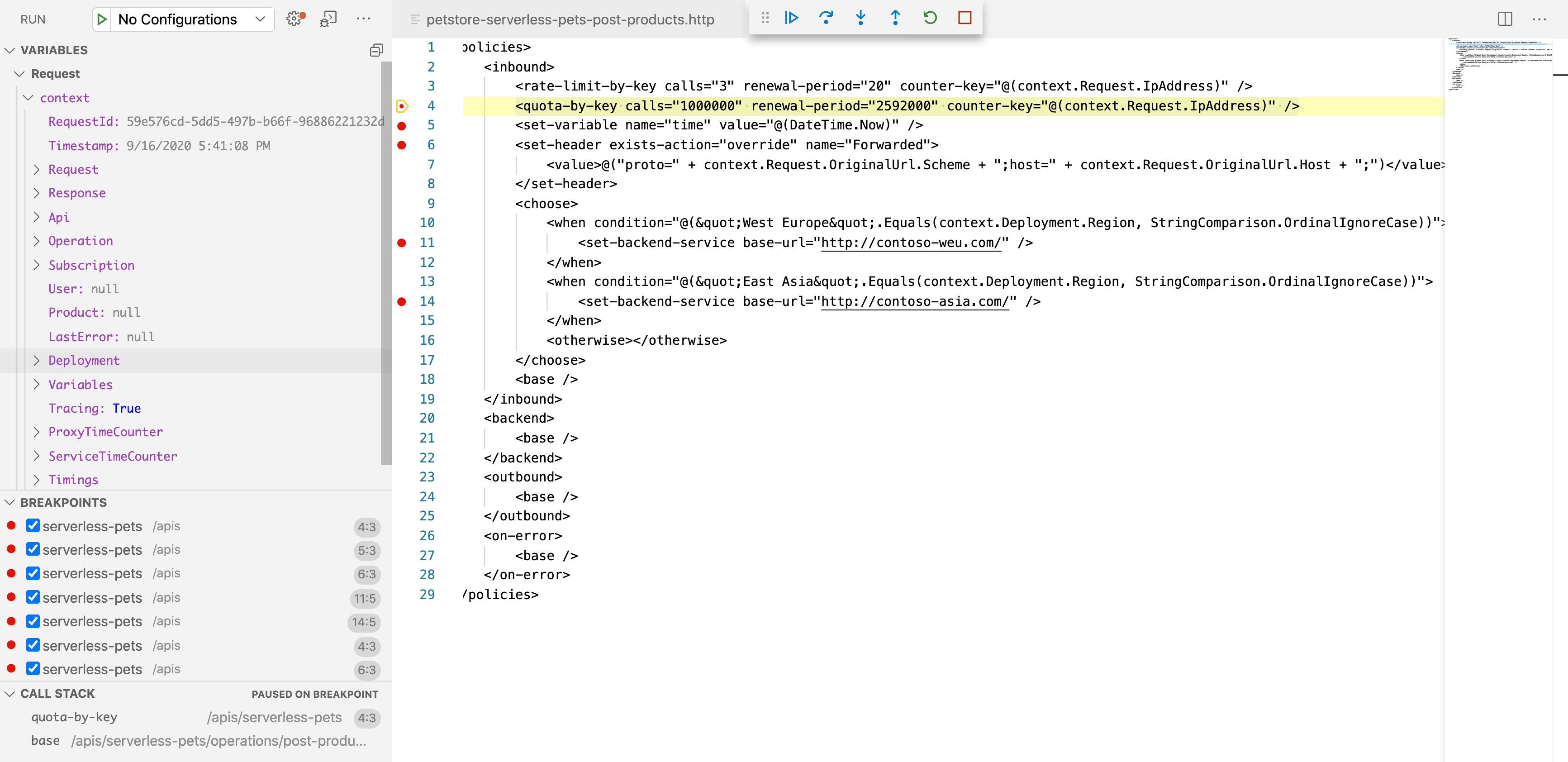Image resolution: width=1568 pixels, height=762 pixels.
Task: Click the split editor icon
Action: coord(1505,17)
